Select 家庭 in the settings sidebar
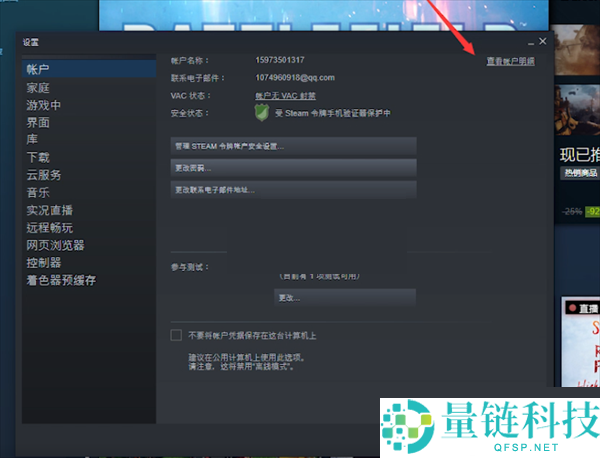 [x=38, y=88]
